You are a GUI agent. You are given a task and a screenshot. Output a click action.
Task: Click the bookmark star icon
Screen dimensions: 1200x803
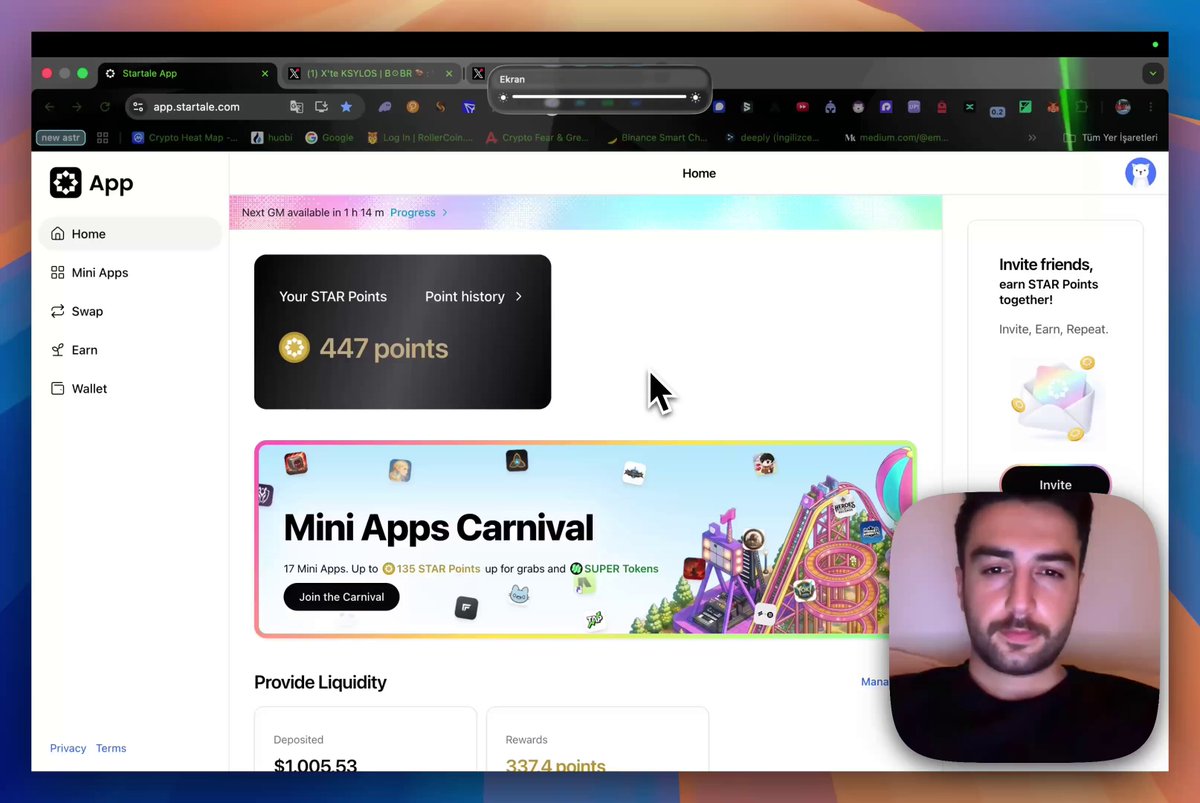346,107
